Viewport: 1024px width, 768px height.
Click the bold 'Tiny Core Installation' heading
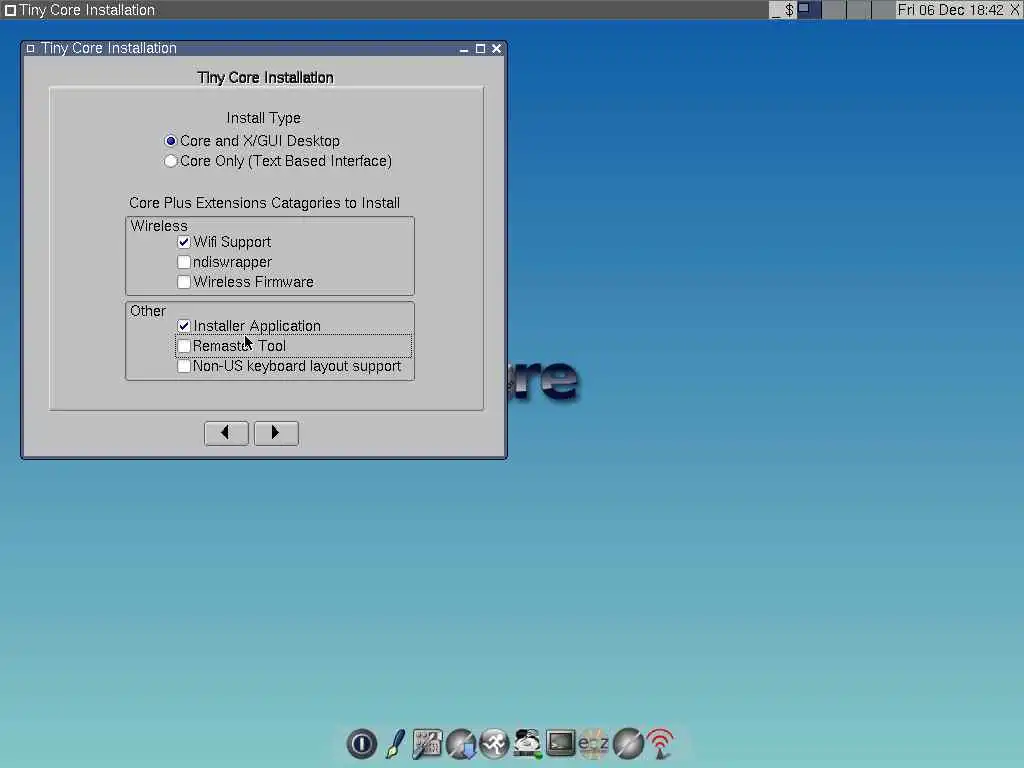265,78
